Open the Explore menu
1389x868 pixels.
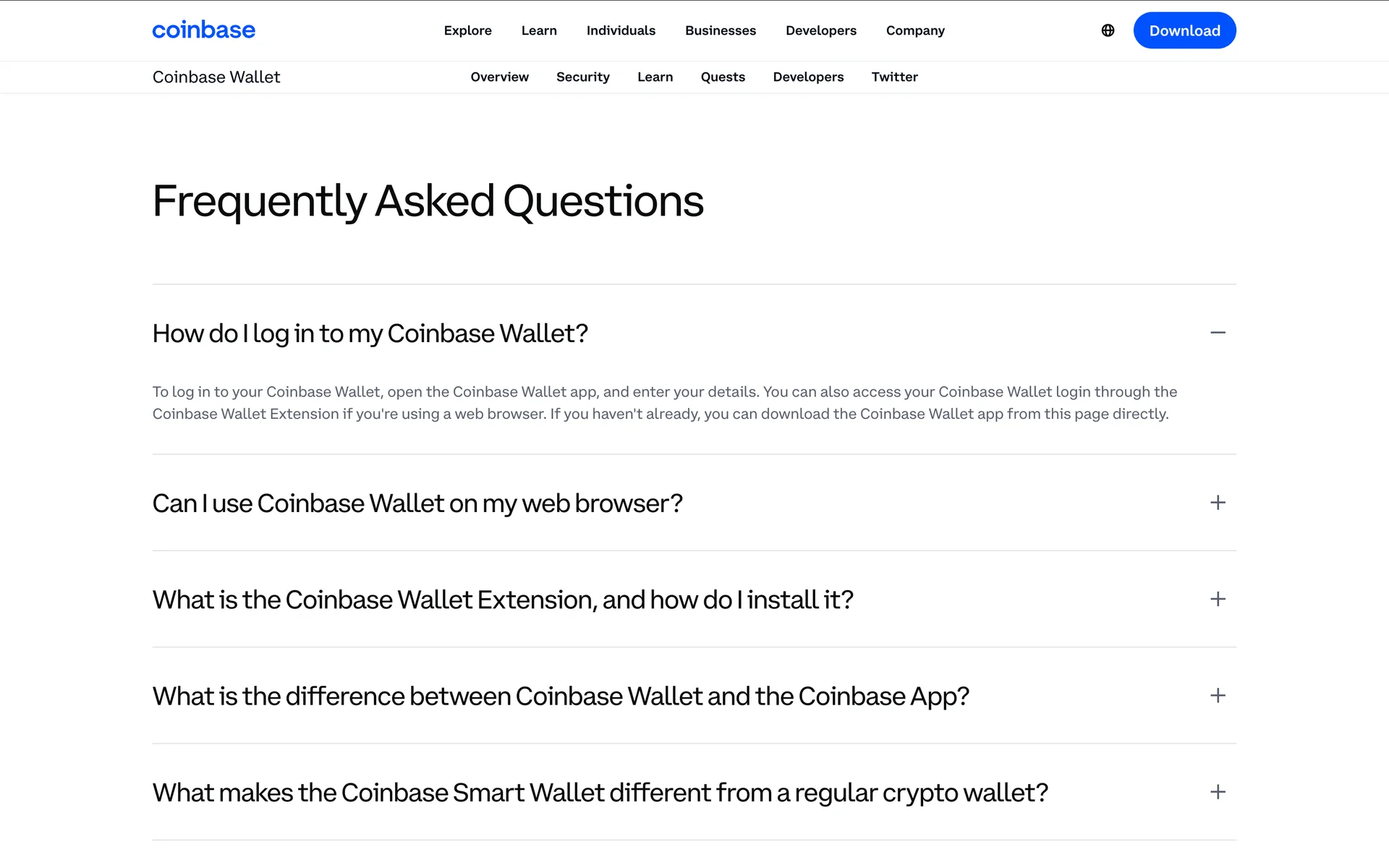click(467, 30)
